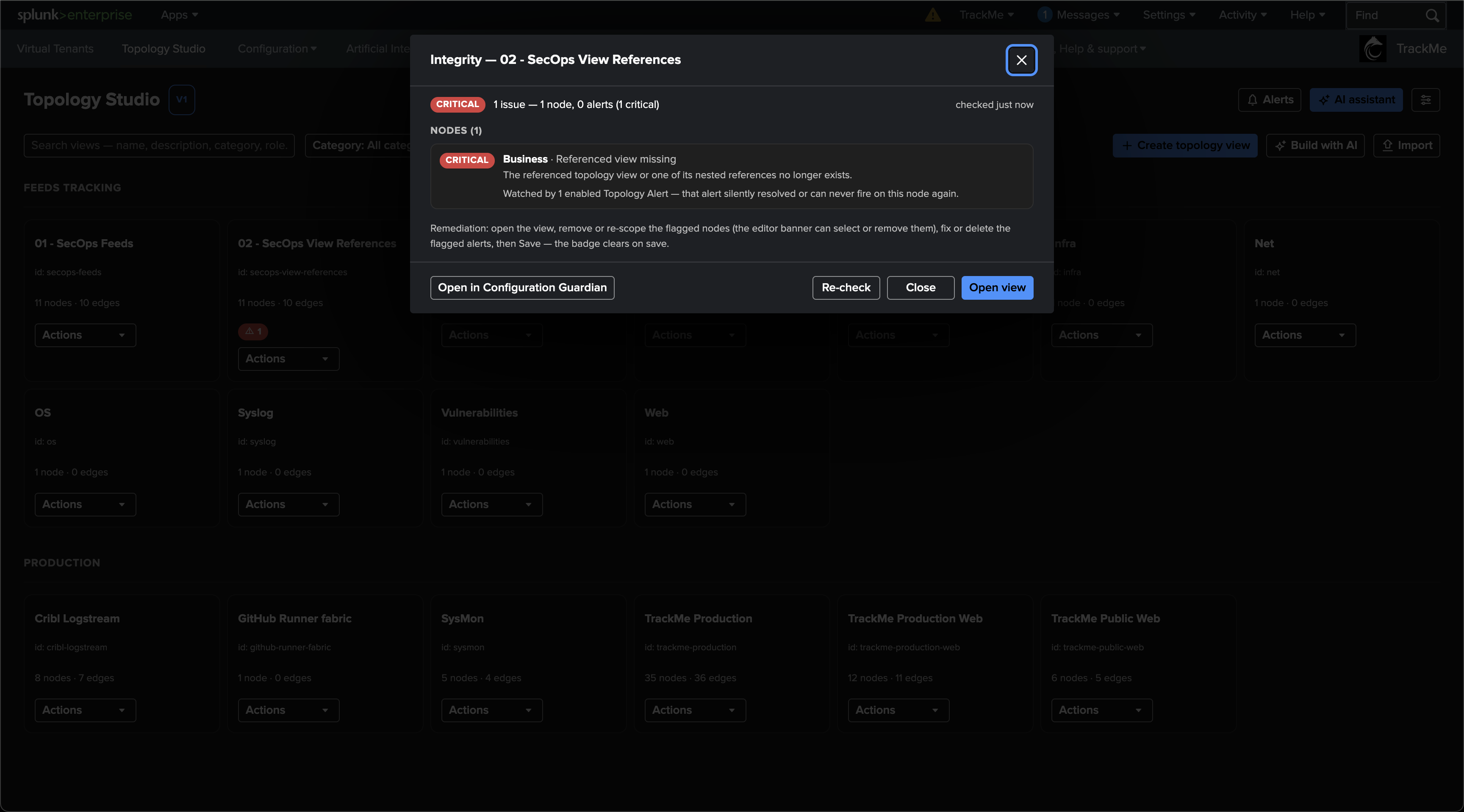Click the warning triangle icon in the top bar
Screen dimensions: 1464x812
[933, 15]
